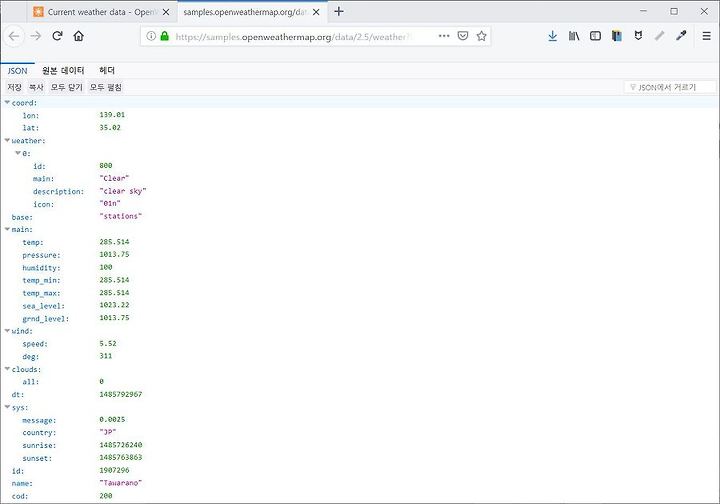Reload the current page
720x504 pixels.
tap(57, 36)
